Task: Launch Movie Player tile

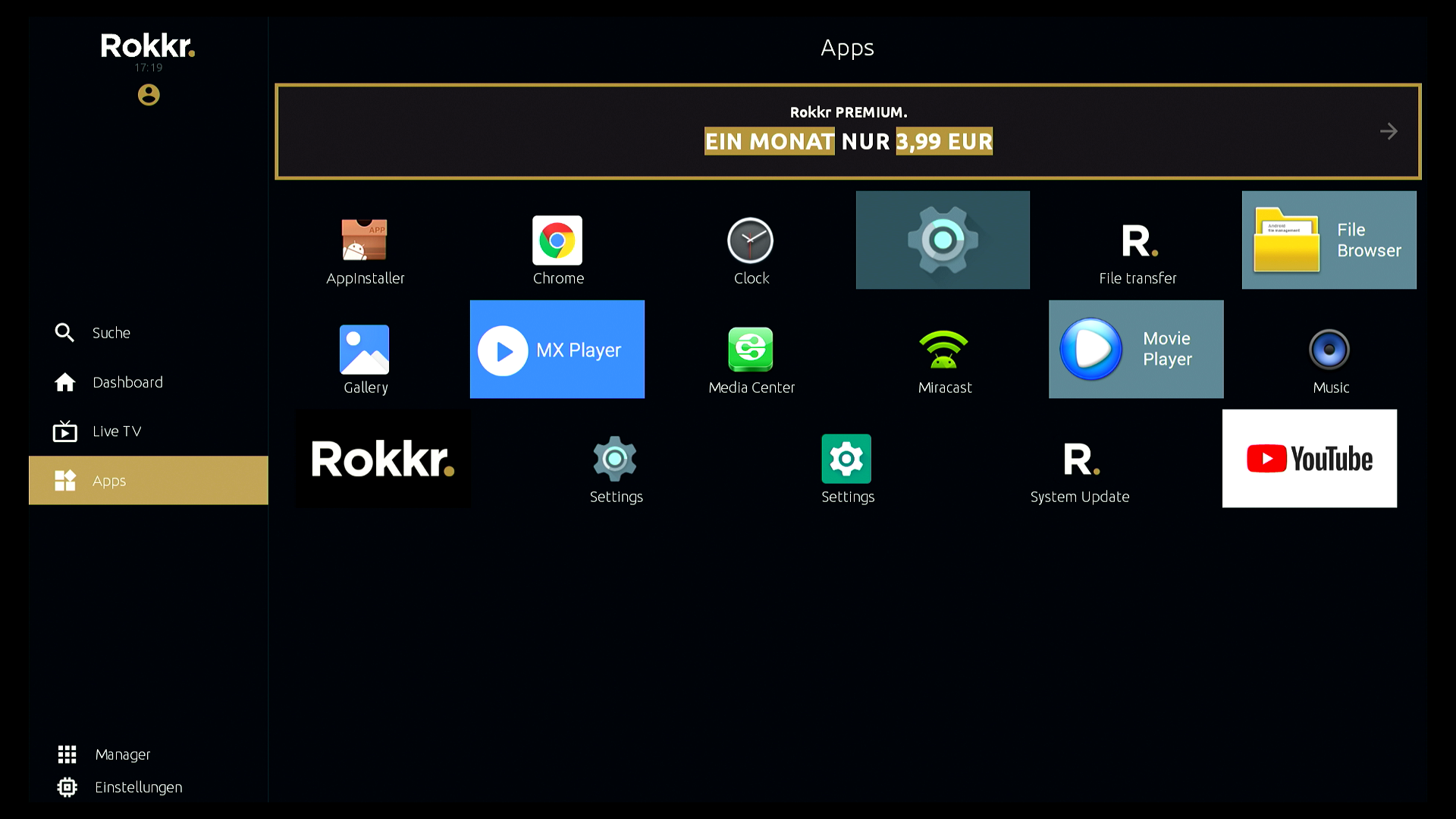Action: click(x=1136, y=349)
